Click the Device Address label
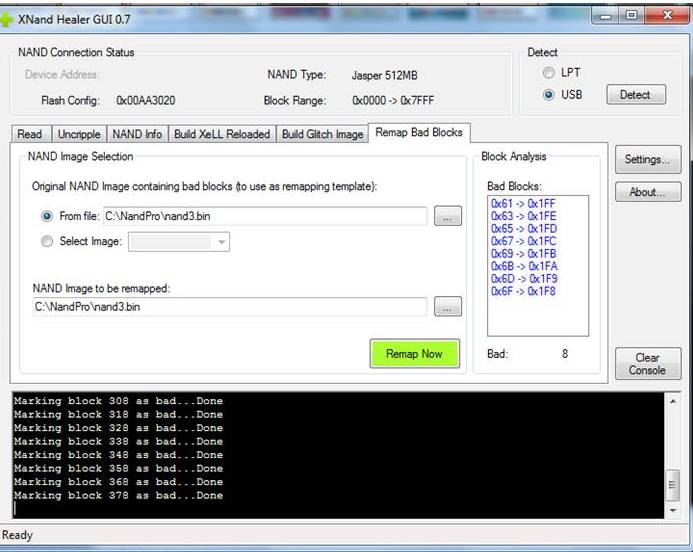Screen dimensions: 693x552 [x=62, y=75]
